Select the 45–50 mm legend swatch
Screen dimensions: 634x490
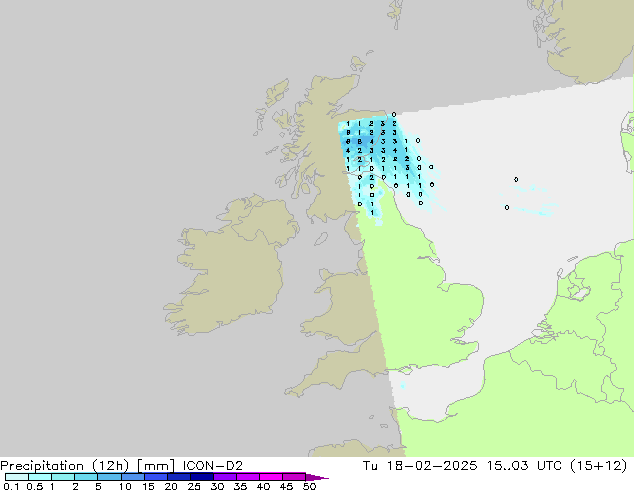tap(294, 477)
